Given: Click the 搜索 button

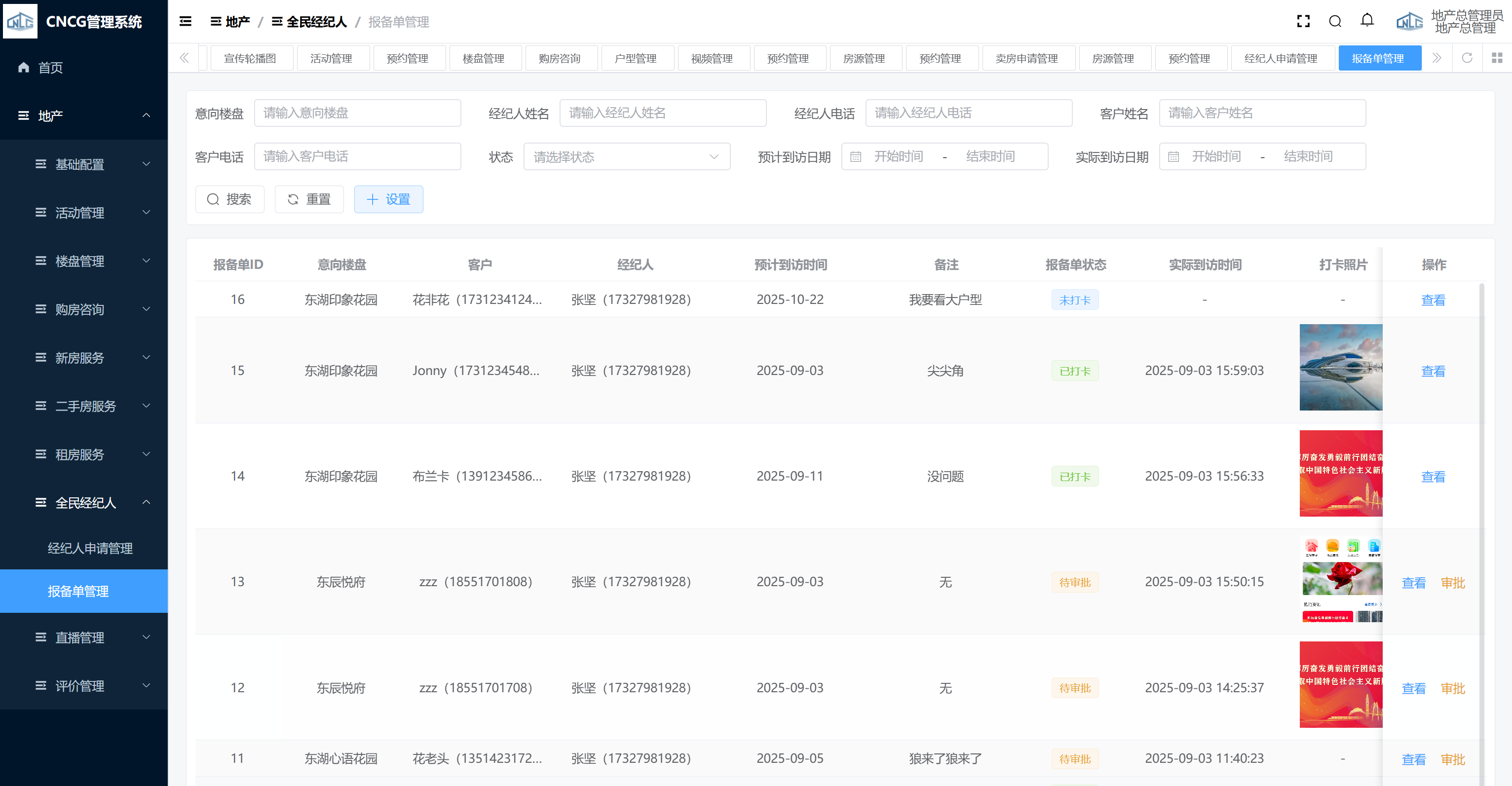Looking at the screenshot, I should click(x=229, y=199).
